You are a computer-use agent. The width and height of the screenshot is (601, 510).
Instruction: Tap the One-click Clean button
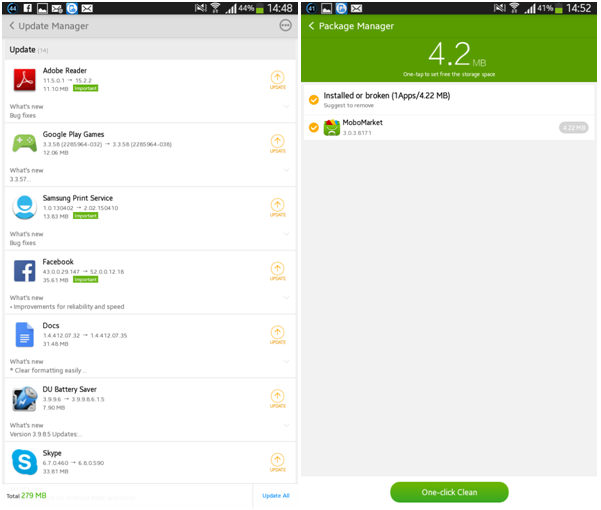pos(450,492)
